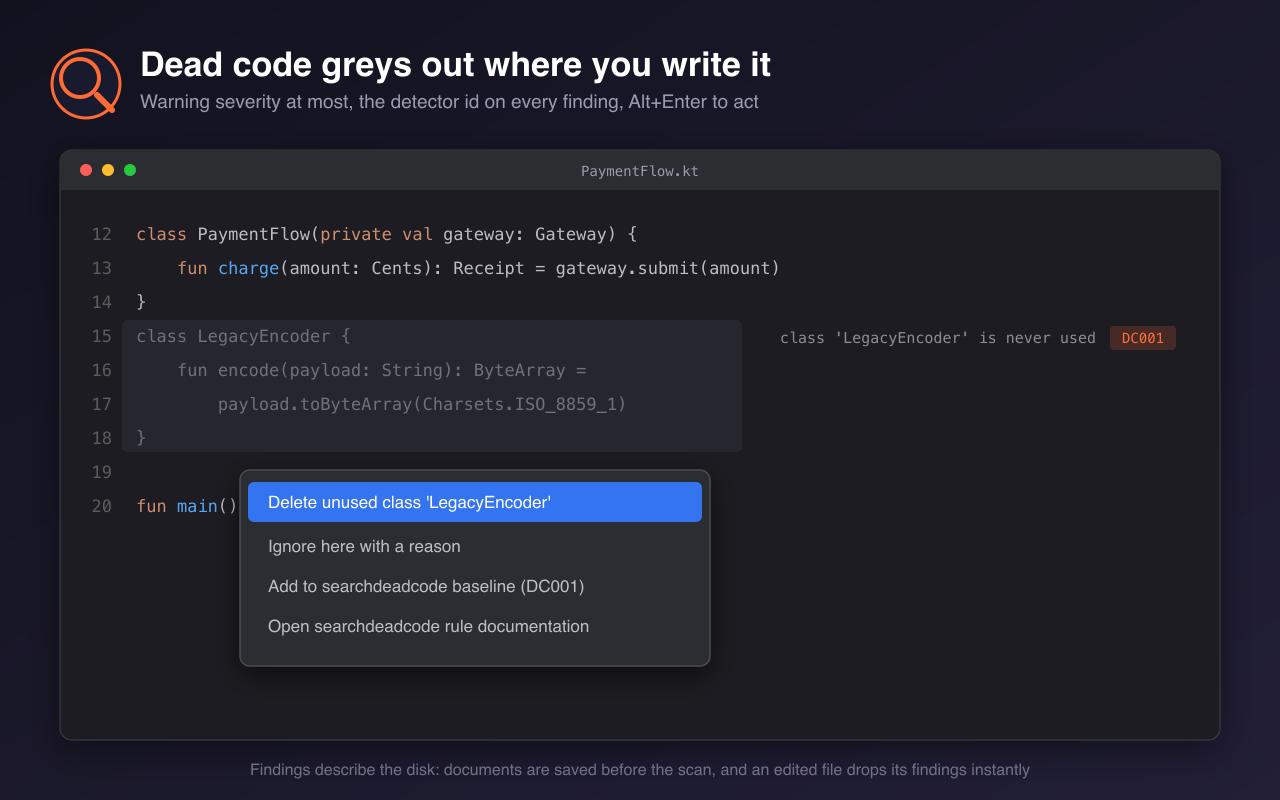1280x800 pixels.
Task: Click 'payload.toByteArray(Charsets.ISO_8859_1)' line
Action: (422, 404)
